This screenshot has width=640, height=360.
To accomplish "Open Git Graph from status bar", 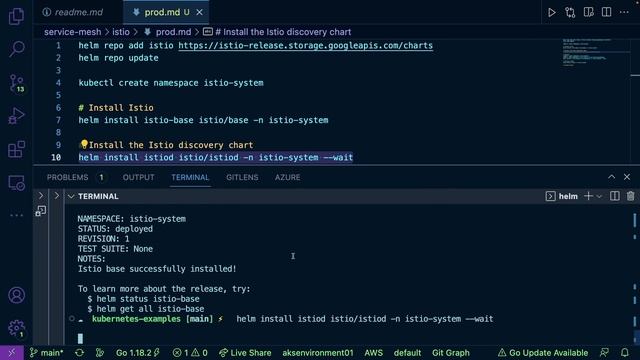I will tap(451, 353).
